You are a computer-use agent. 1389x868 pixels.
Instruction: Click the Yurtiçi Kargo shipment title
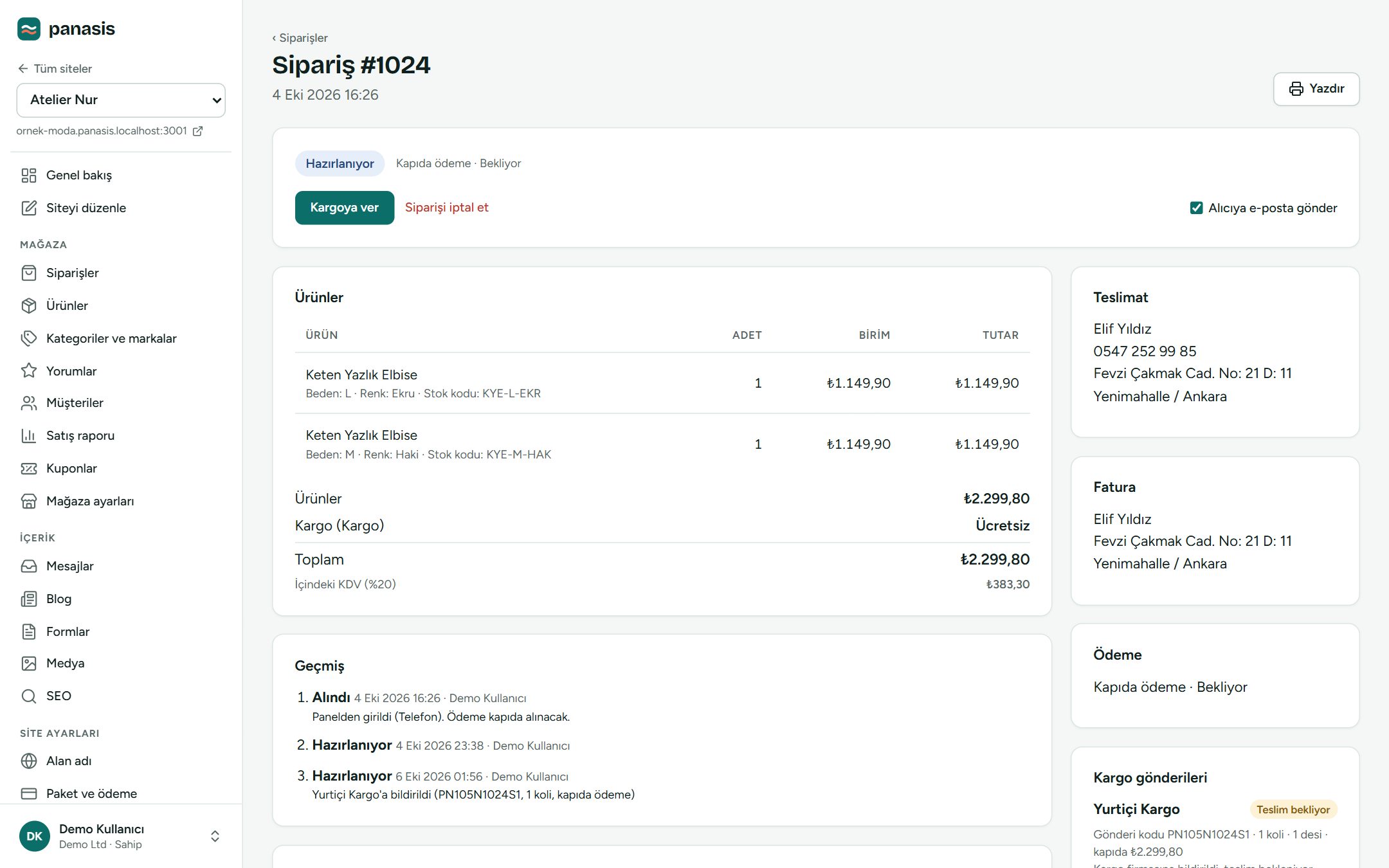pos(1136,809)
